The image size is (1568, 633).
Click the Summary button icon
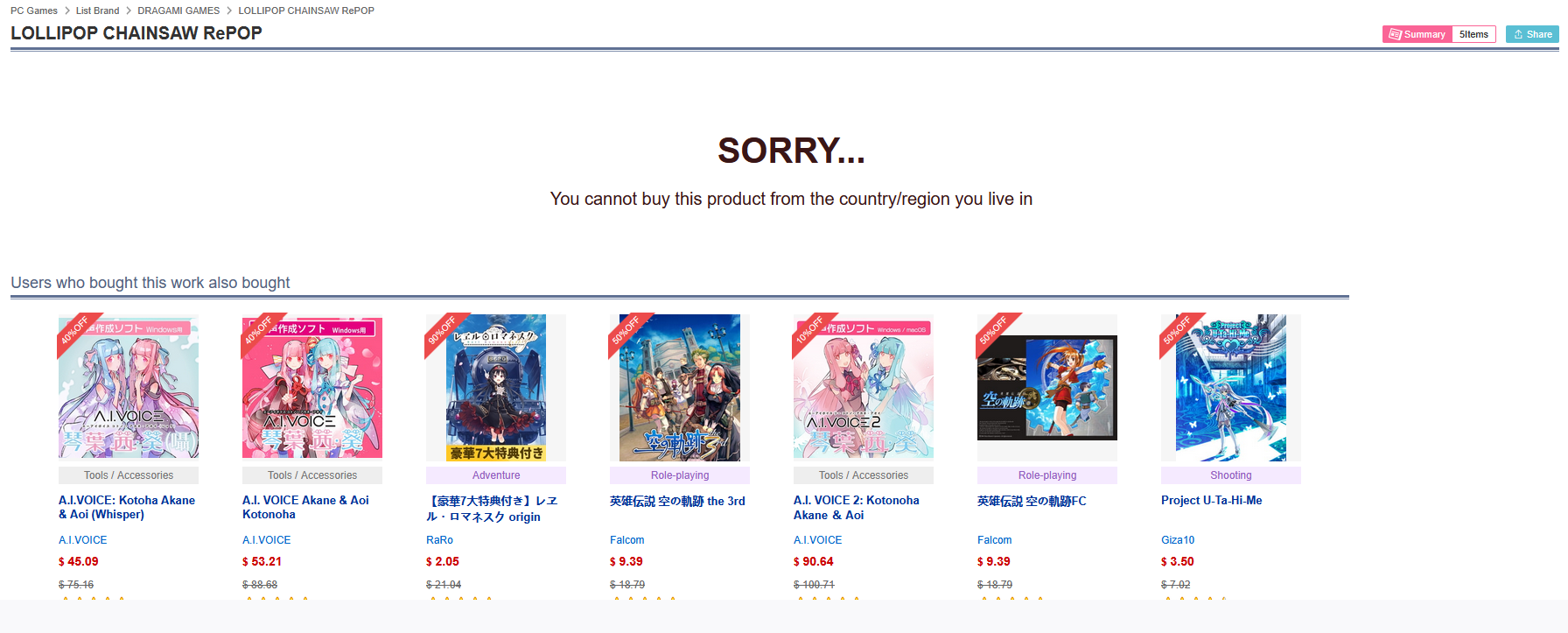coord(1395,34)
